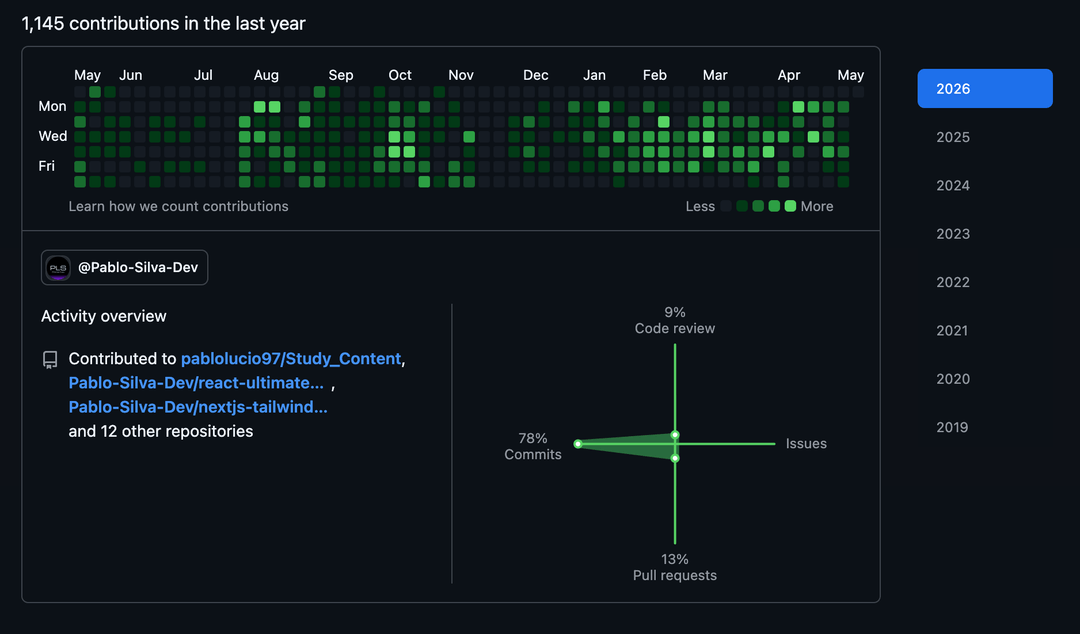Click the Feb month label
Viewport: 1080px width, 634px height.
[655, 75]
